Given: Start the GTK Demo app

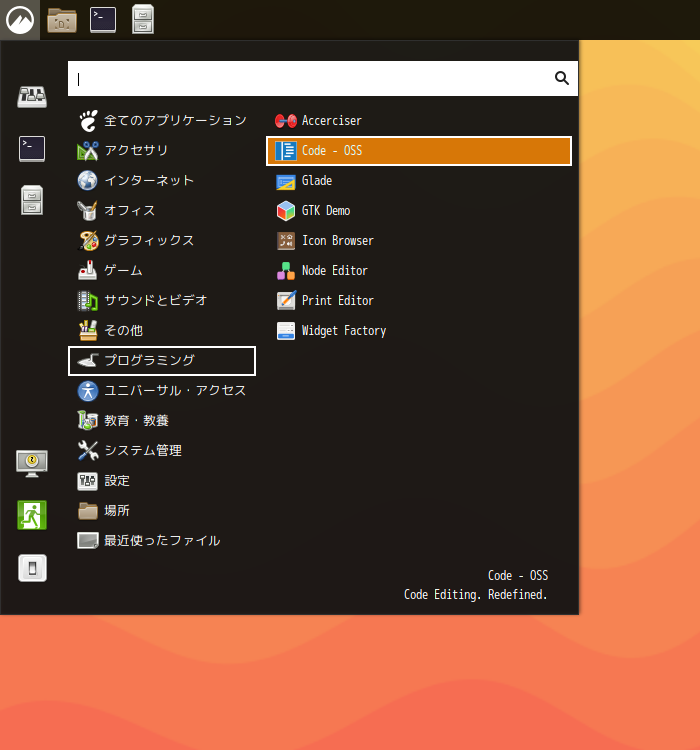Looking at the screenshot, I should click(x=419, y=211).
